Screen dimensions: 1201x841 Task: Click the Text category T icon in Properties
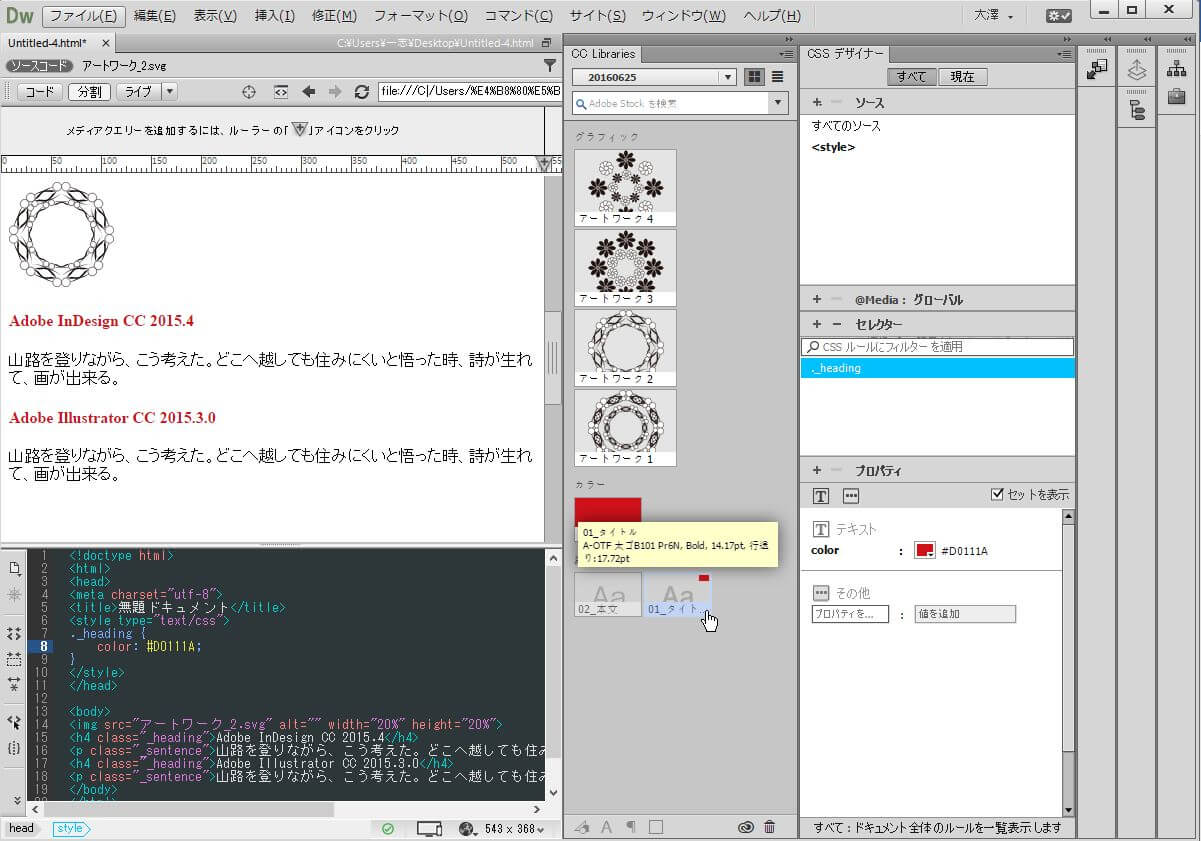[x=821, y=496]
